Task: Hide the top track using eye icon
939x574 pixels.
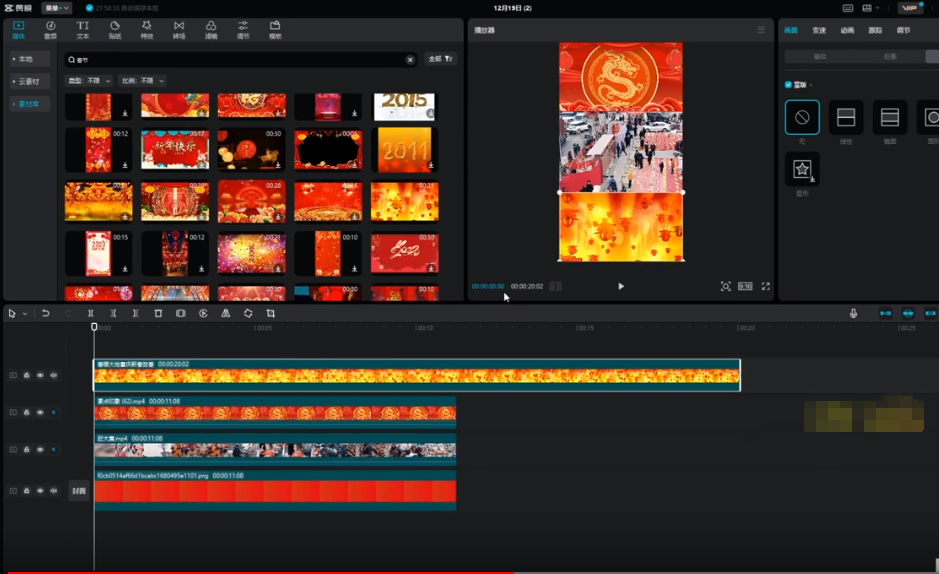Action: 40,375
